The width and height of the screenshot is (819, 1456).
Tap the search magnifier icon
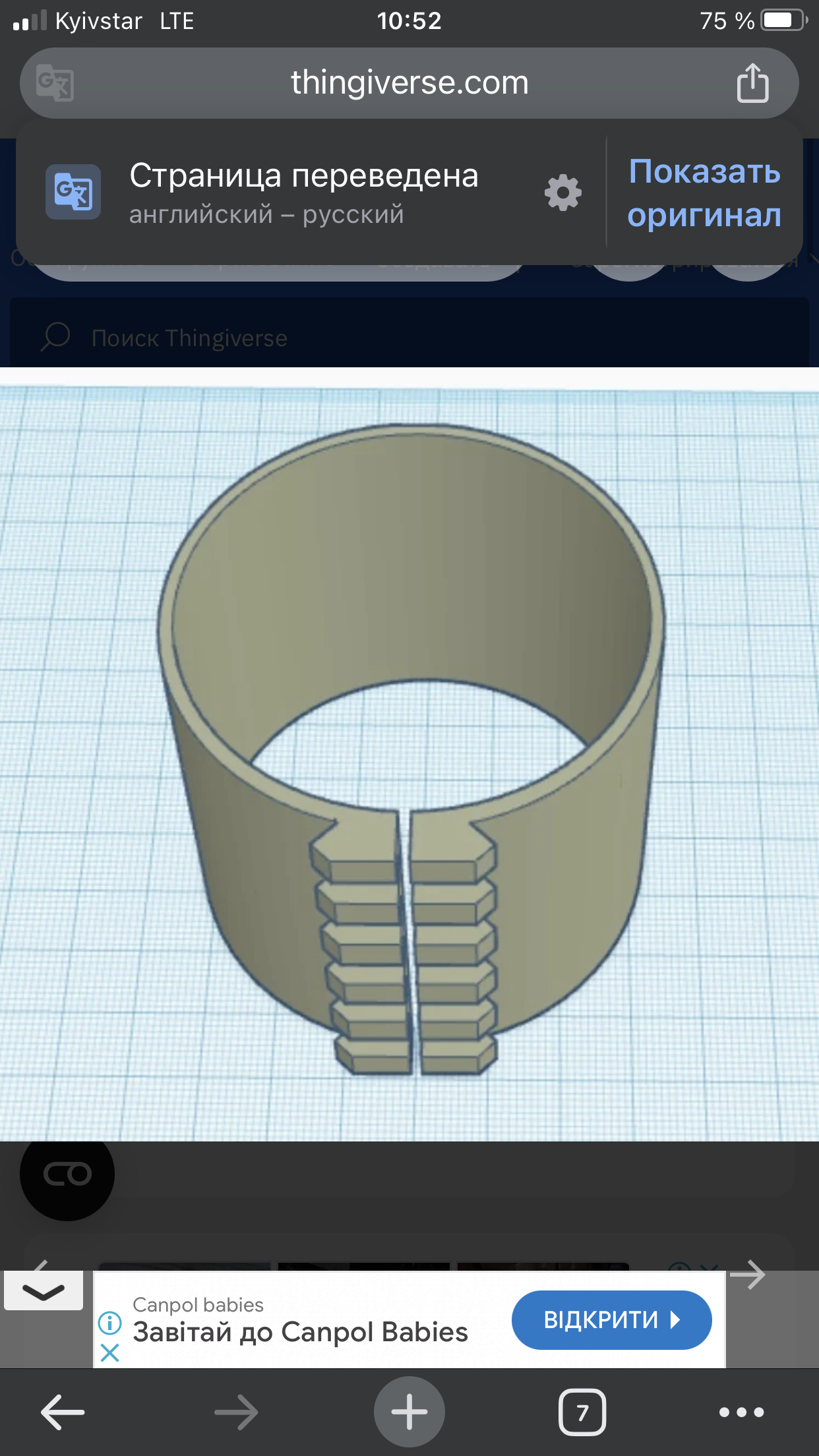pyautogui.click(x=55, y=337)
